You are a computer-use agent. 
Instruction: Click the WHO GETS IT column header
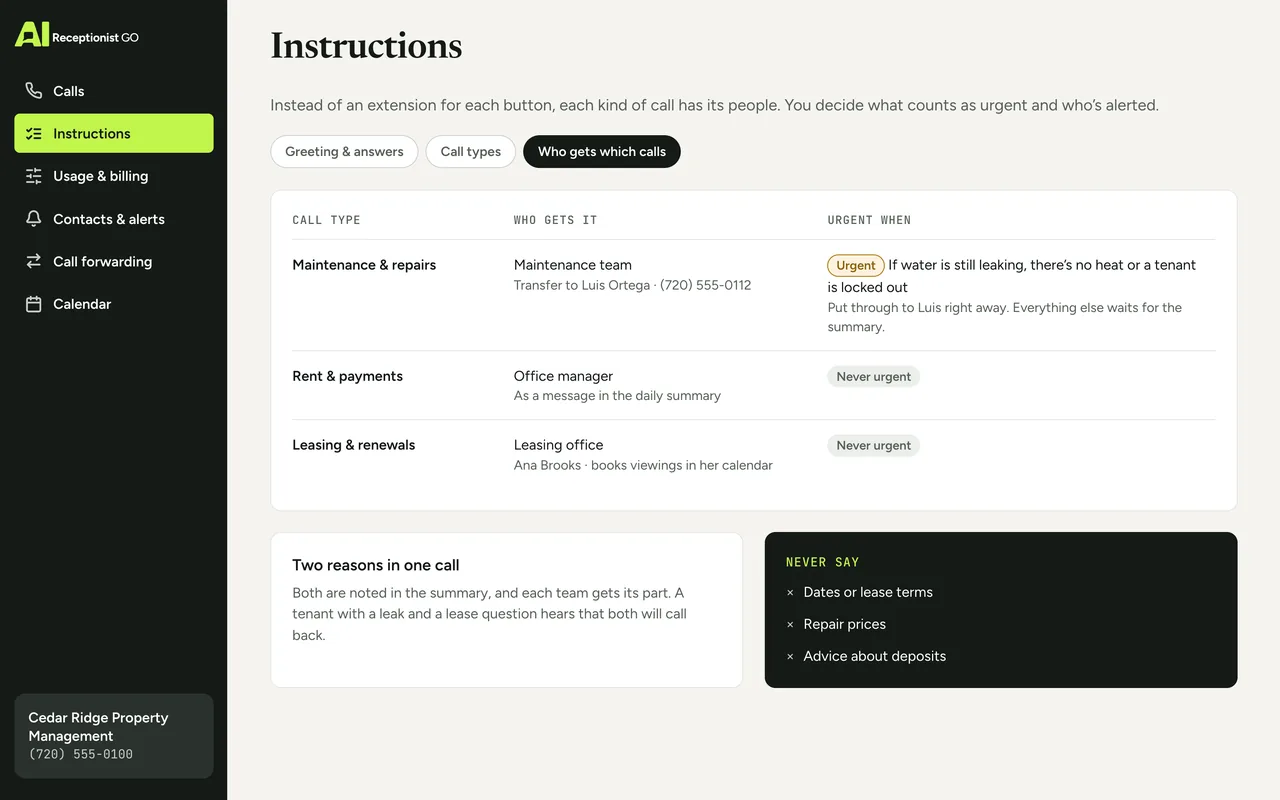pyautogui.click(x=555, y=220)
